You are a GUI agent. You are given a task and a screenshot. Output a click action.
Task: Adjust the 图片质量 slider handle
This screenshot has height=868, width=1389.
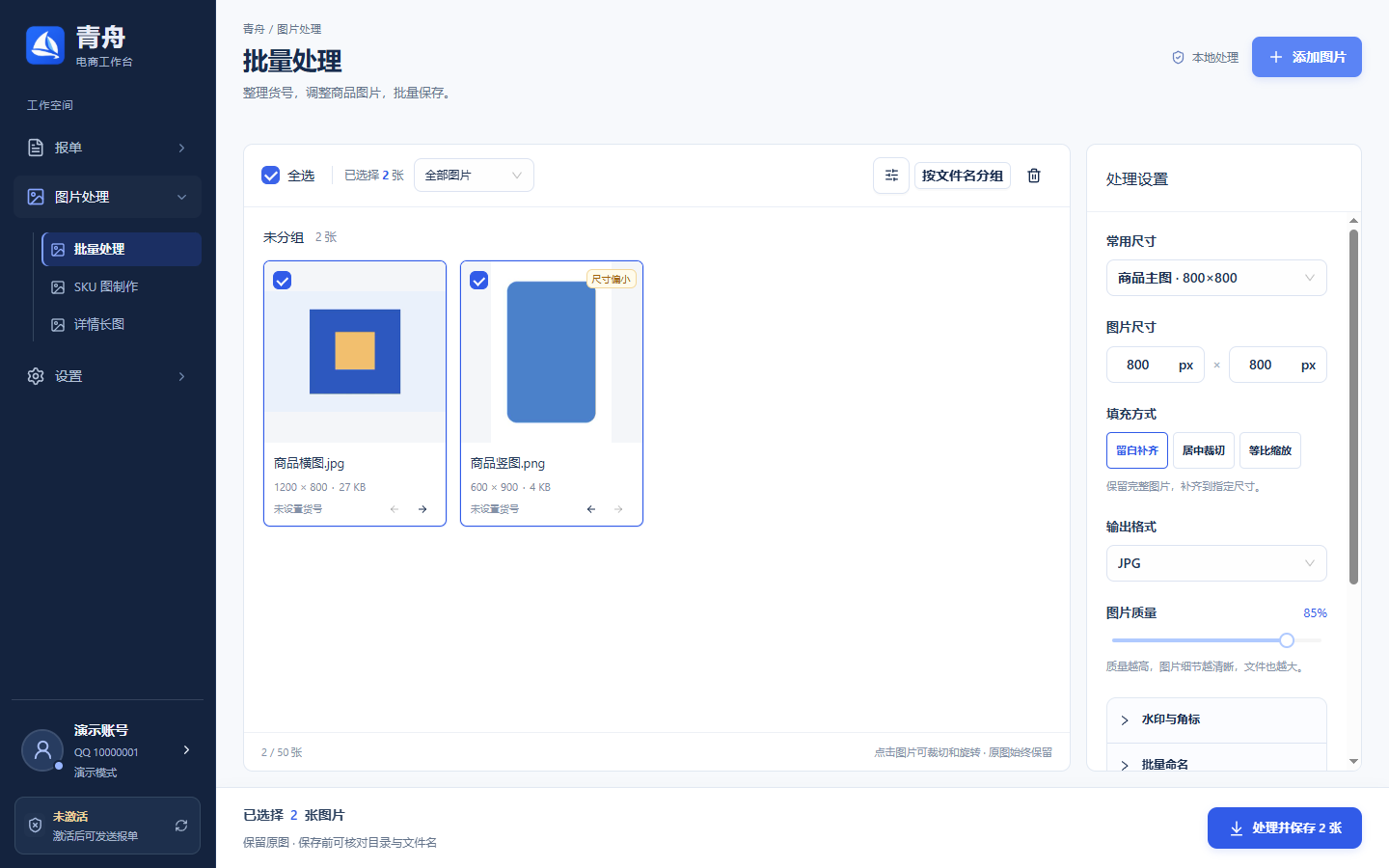coord(1287,640)
